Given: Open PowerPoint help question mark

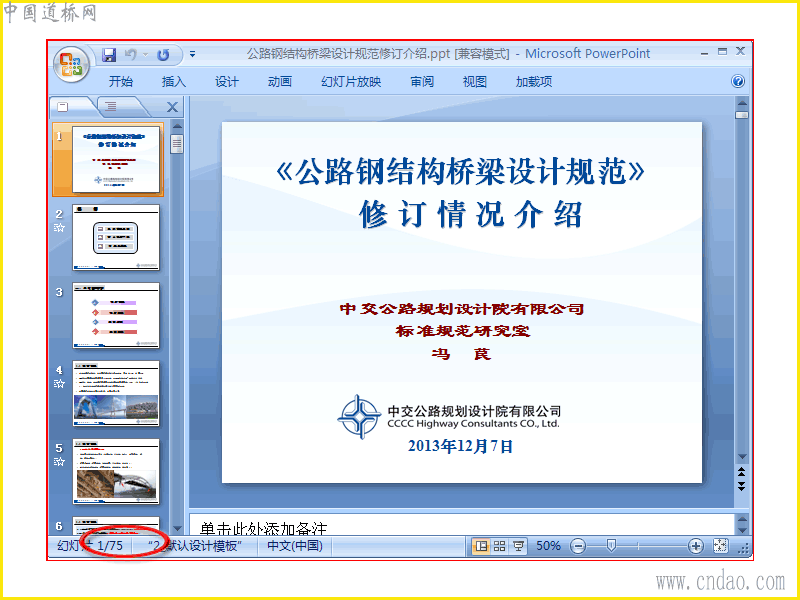Looking at the screenshot, I should coord(738,81).
